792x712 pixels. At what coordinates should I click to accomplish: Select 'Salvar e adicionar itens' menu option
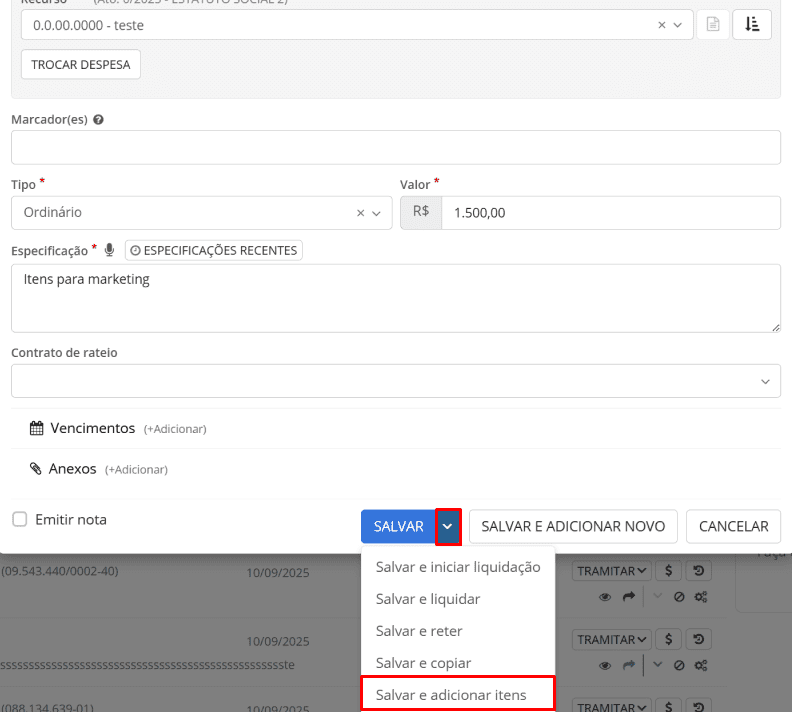(450, 695)
